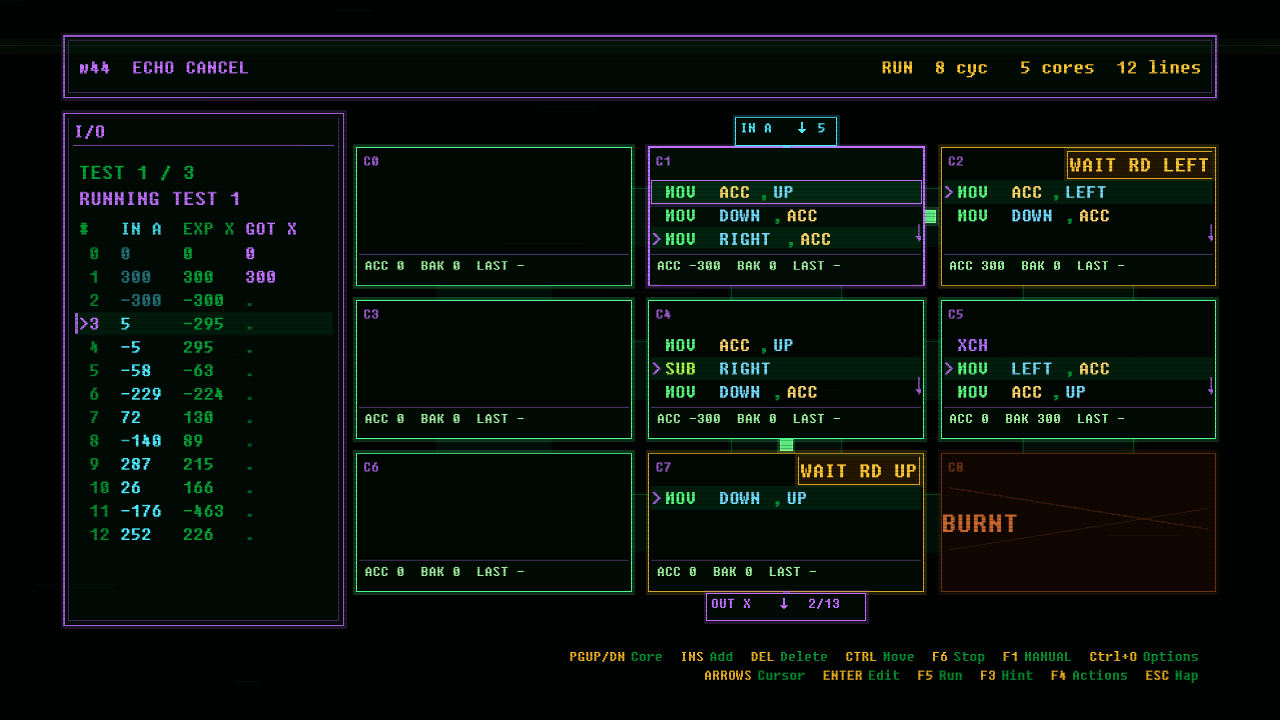Select line SUB RIGHT in core C4
The image size is (1280, 720).
click(786, 369)
